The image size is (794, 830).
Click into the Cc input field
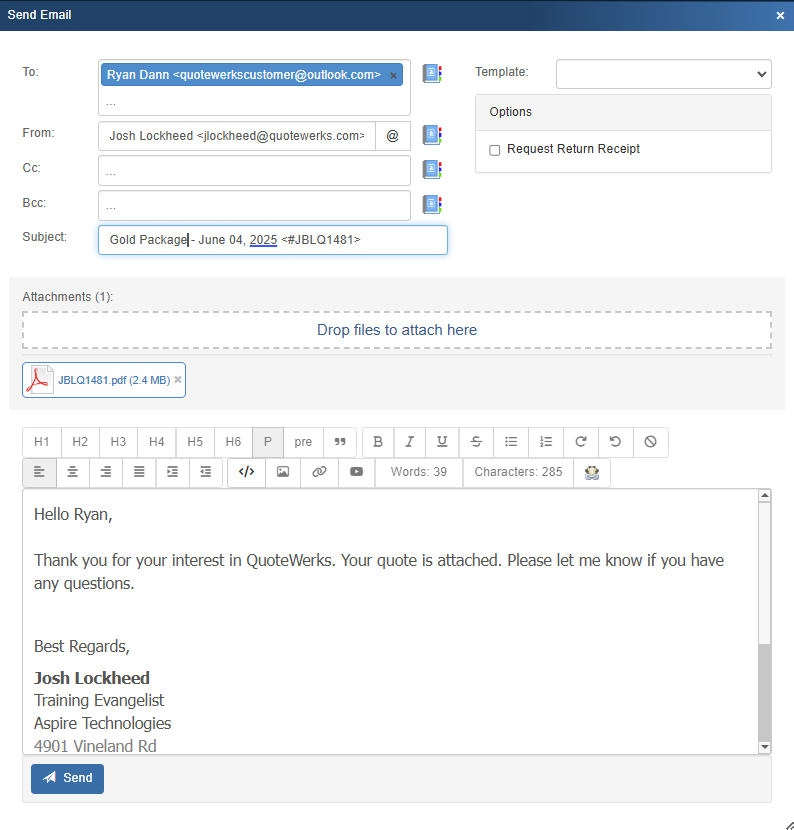(254, 171)
